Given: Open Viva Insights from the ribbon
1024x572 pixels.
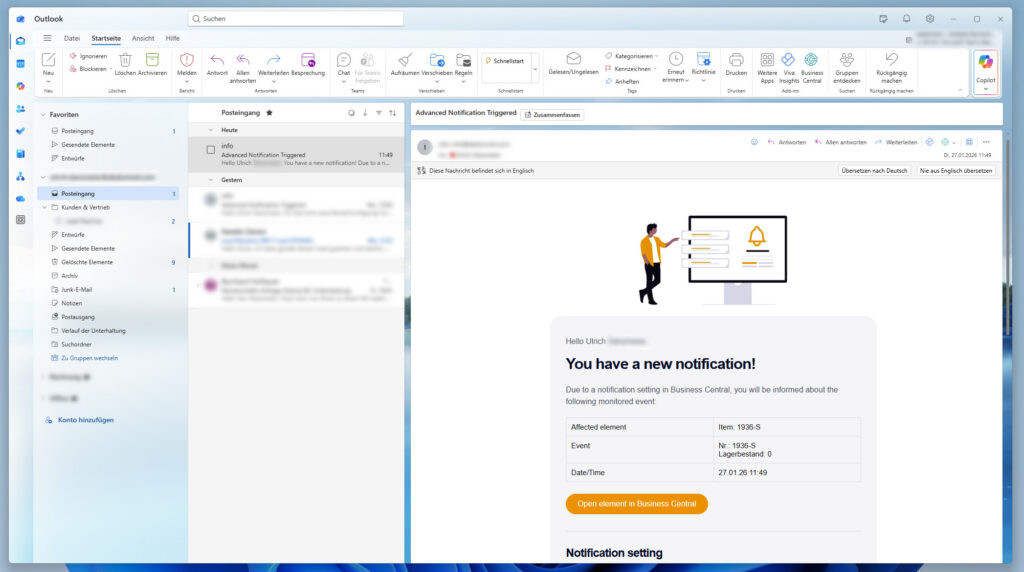Looking at the screenshot, I should 788,62.
